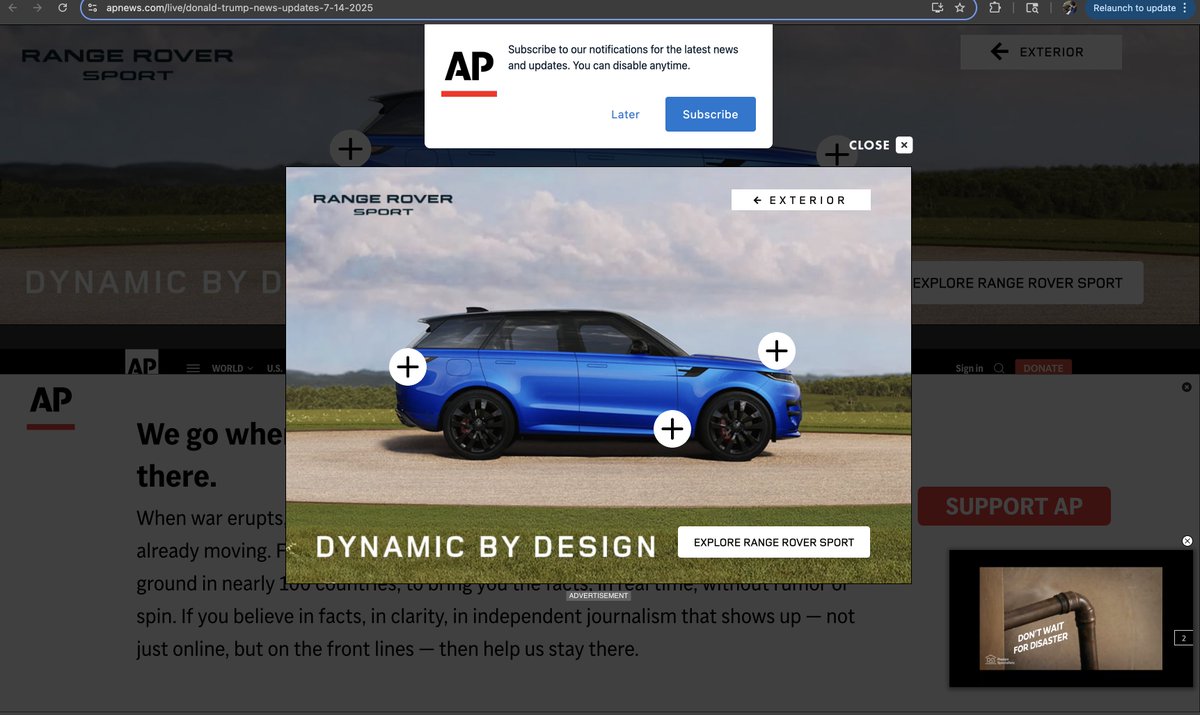Screen dimensions: 1200x715
Task: Open the side panel icon in toolbar
Action: [1032, 8]
